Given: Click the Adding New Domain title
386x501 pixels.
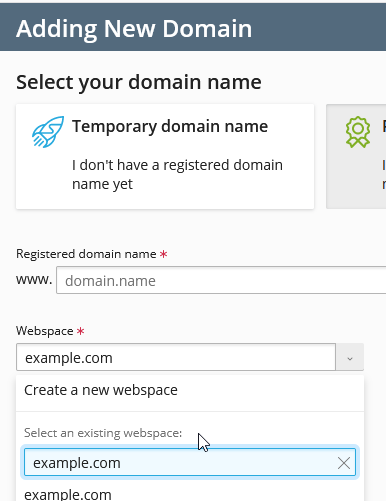Looking at the screenshot, I should 134,29.
